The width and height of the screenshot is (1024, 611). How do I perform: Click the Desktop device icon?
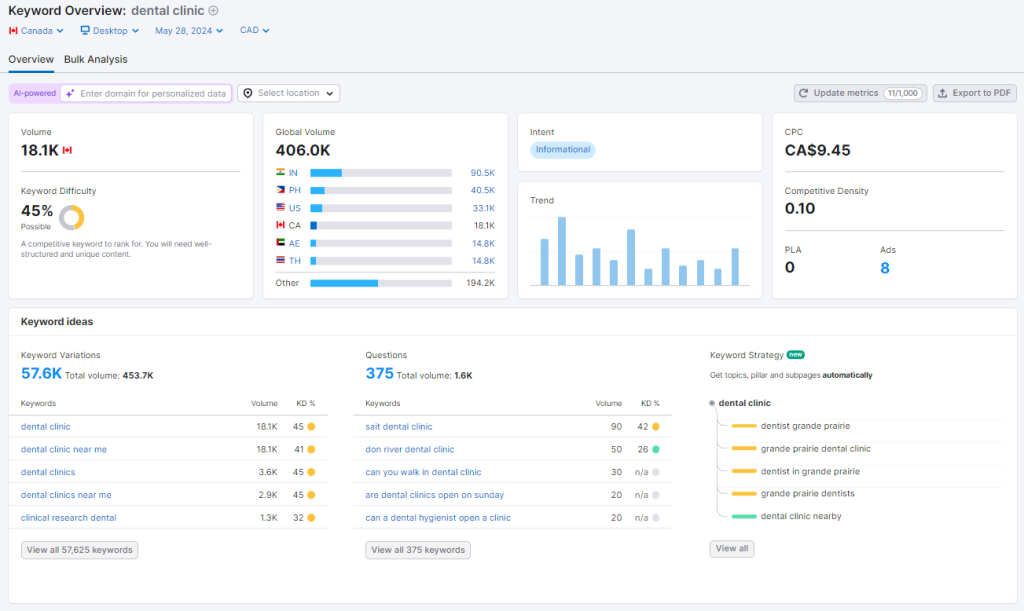click(x=85, y=30)
